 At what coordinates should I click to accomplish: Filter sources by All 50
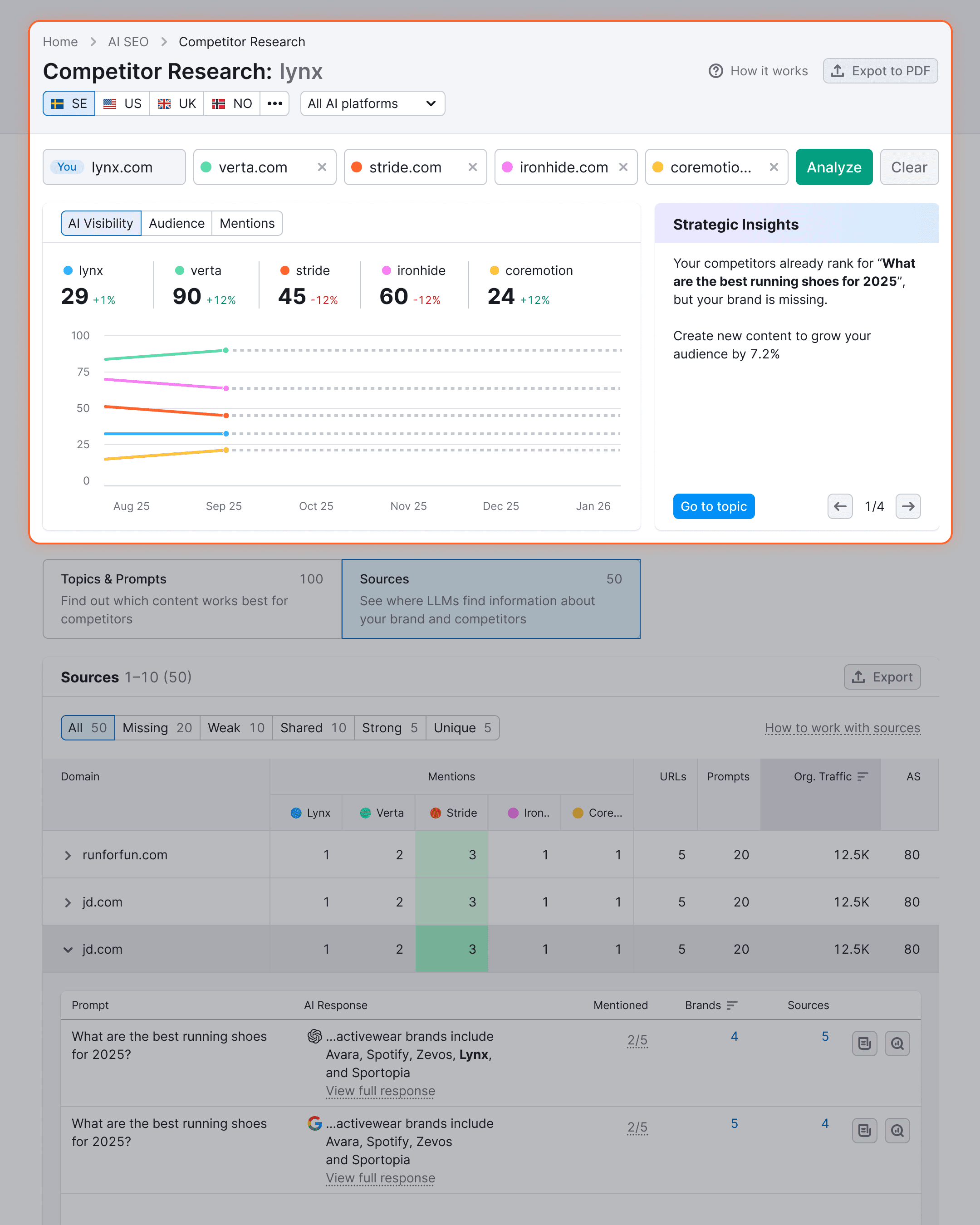tap(88, 728)
